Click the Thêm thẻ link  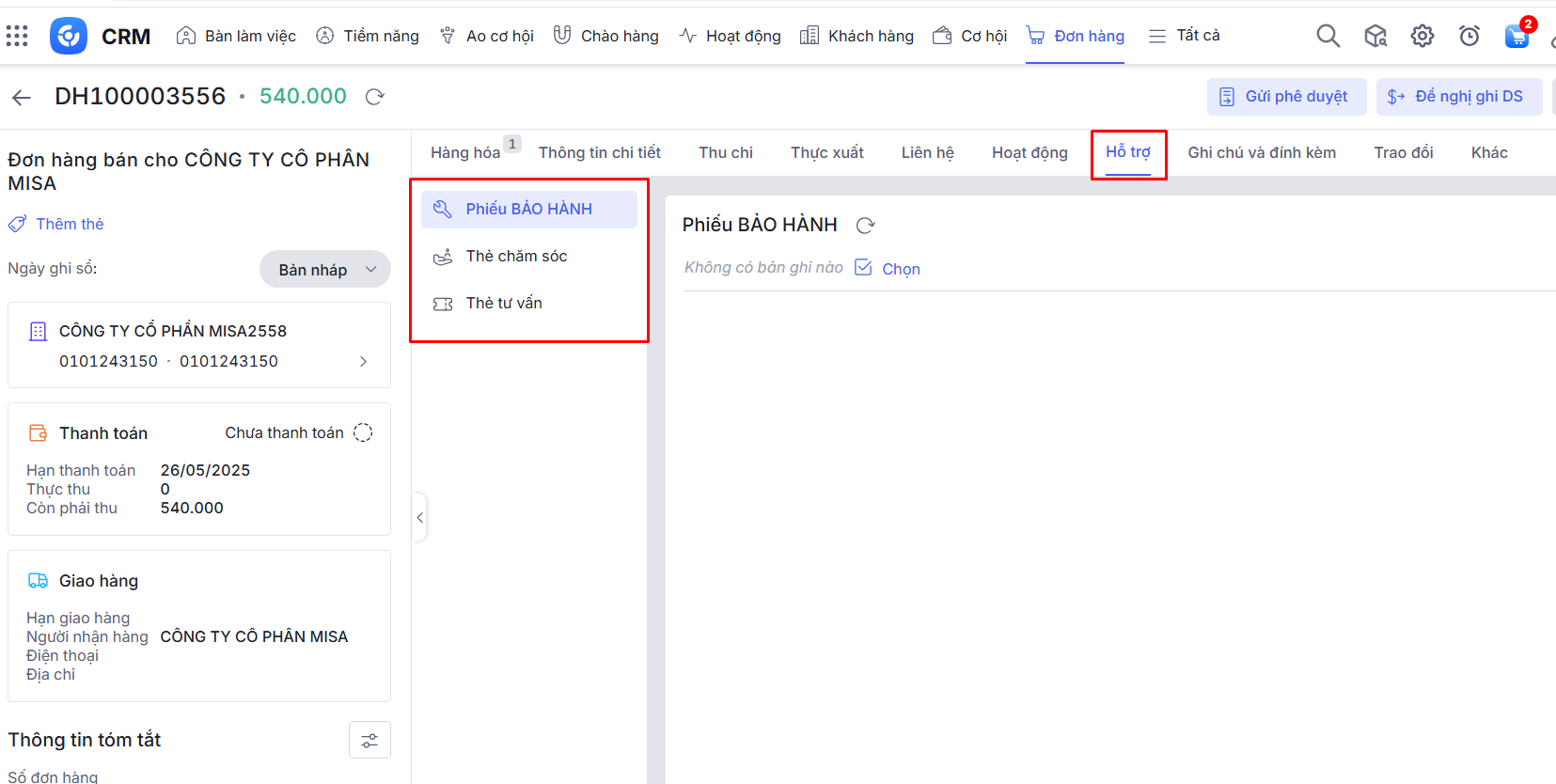coord(57,224)
